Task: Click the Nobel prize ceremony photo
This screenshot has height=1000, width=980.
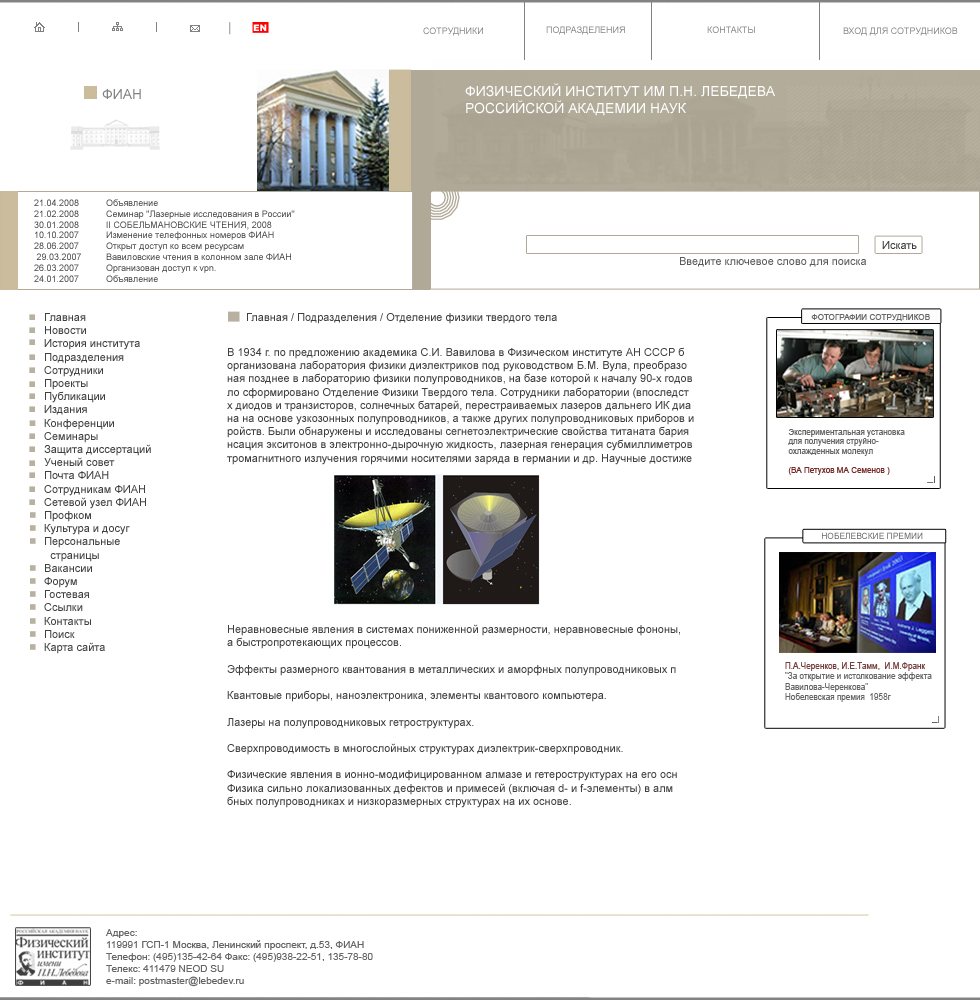Action: tap(855, 600)
